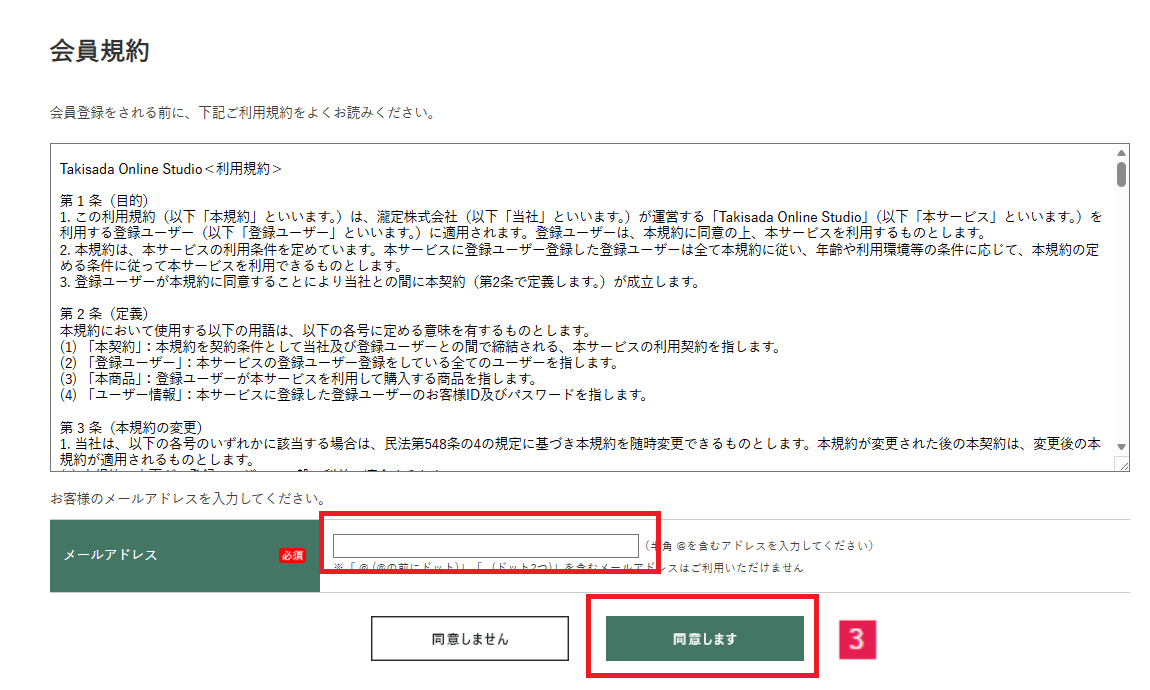
Task: Click the （1）「本契約」 definition line
Action: point(421,346)
